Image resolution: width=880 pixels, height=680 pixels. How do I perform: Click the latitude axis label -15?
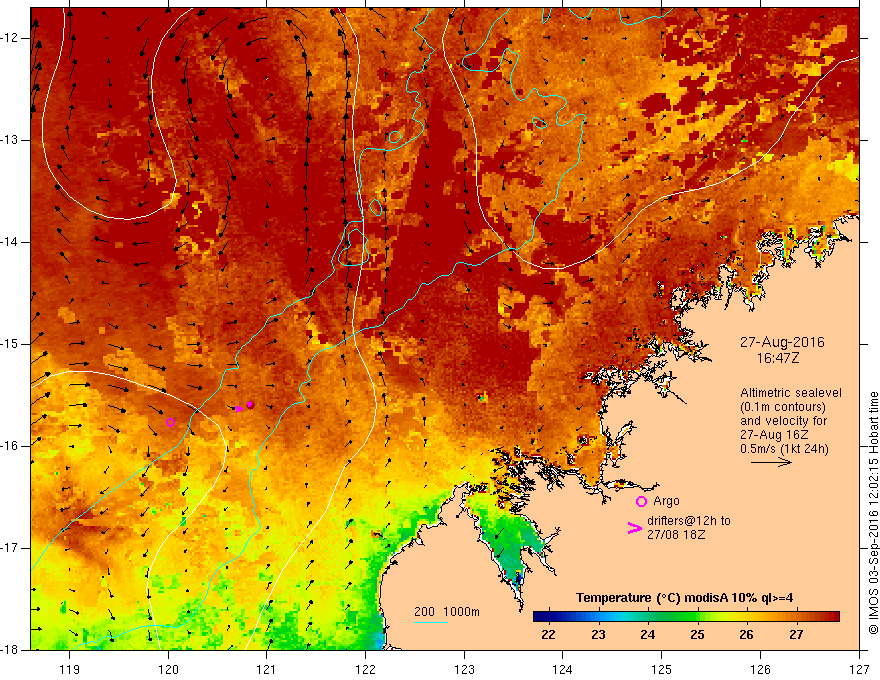(10, 344)
